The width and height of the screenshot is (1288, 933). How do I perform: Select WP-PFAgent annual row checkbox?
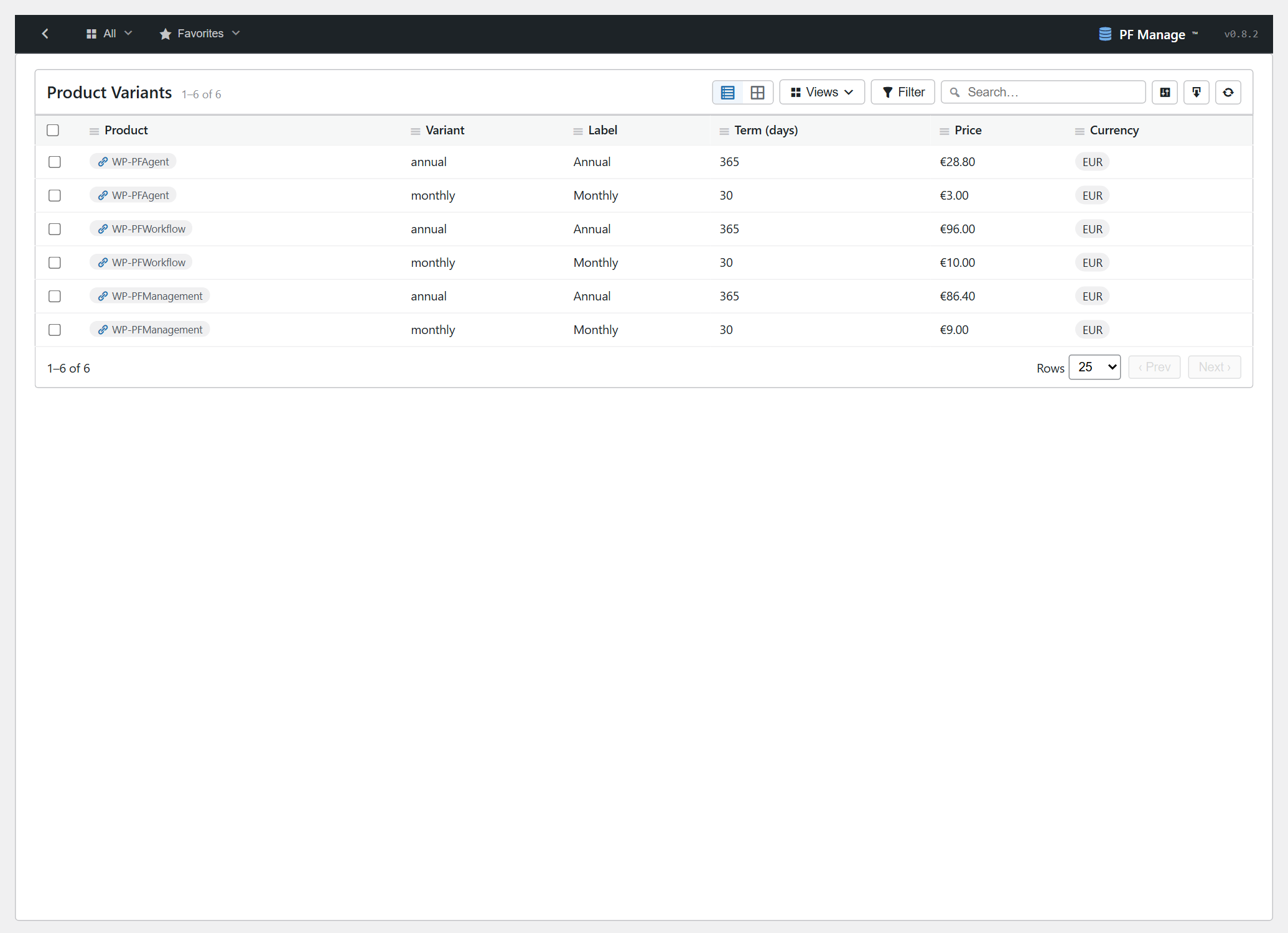coord(55,162)
